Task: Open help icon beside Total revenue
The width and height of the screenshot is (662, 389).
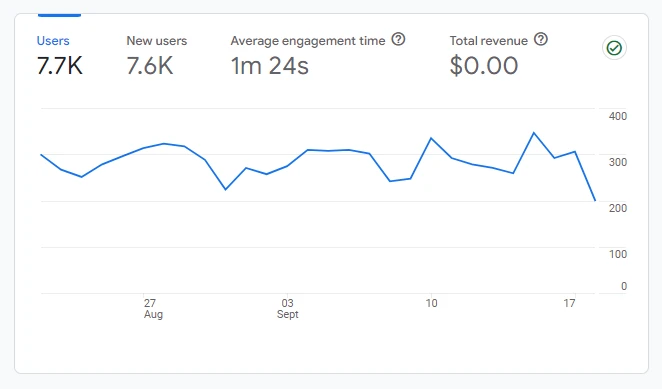Action: click(541, 40)
